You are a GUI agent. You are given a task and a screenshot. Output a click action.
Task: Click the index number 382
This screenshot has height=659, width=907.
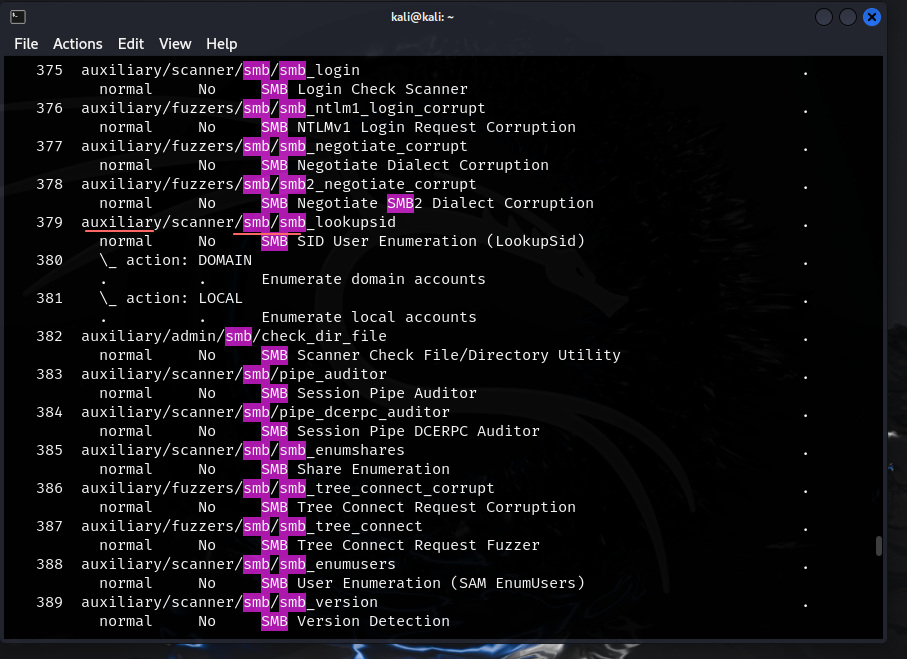tap(50, 337)
